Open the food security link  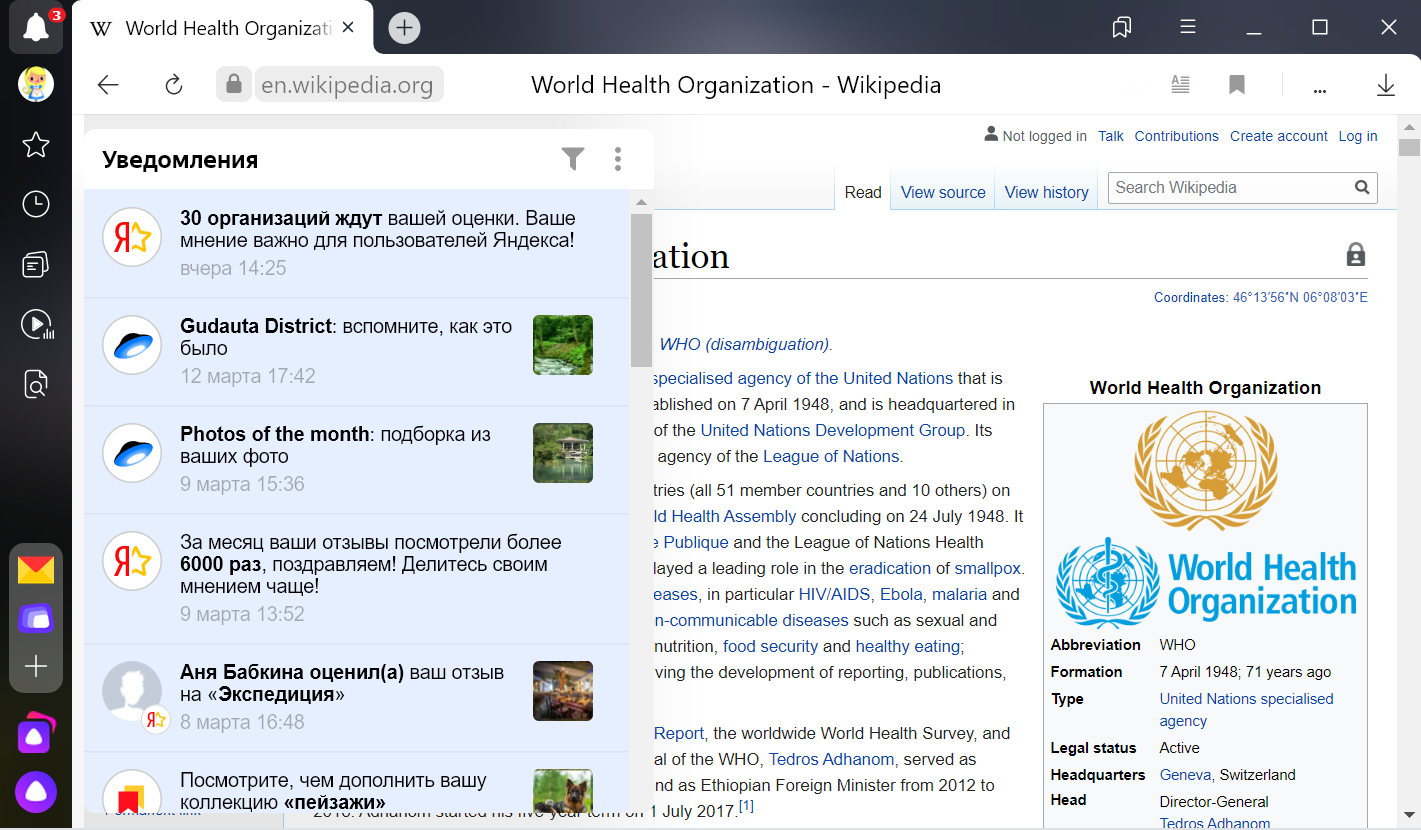click(770, 646)
